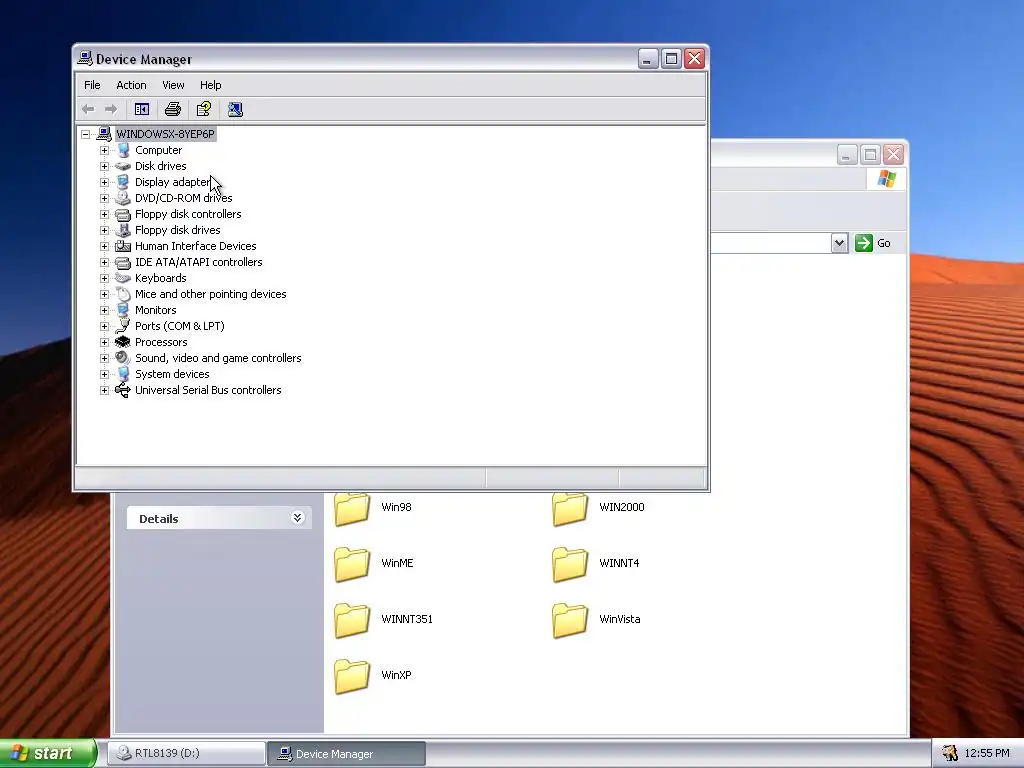Expand the Monitors node
Viewport: 1024px width, 768px height.
point(104,310)
